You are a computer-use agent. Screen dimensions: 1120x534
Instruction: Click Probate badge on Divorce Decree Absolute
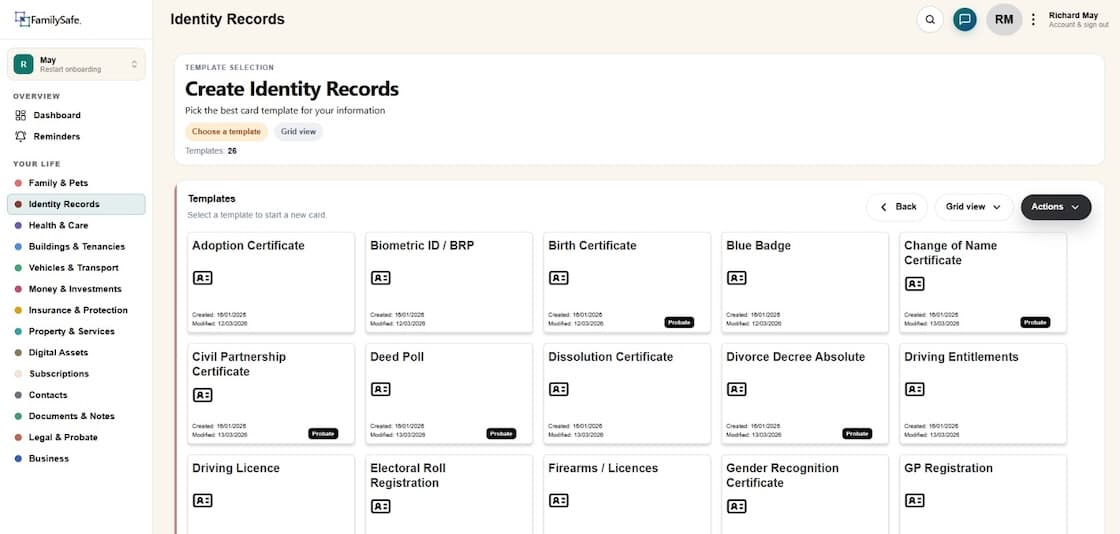[x=857, y=434]
